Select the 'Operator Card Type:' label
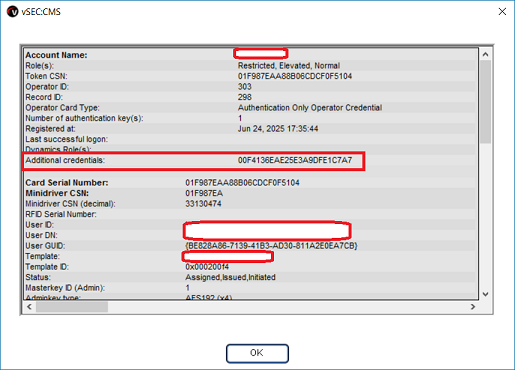The width and height of the screenshot is (515, 370). tap(62, 108)
